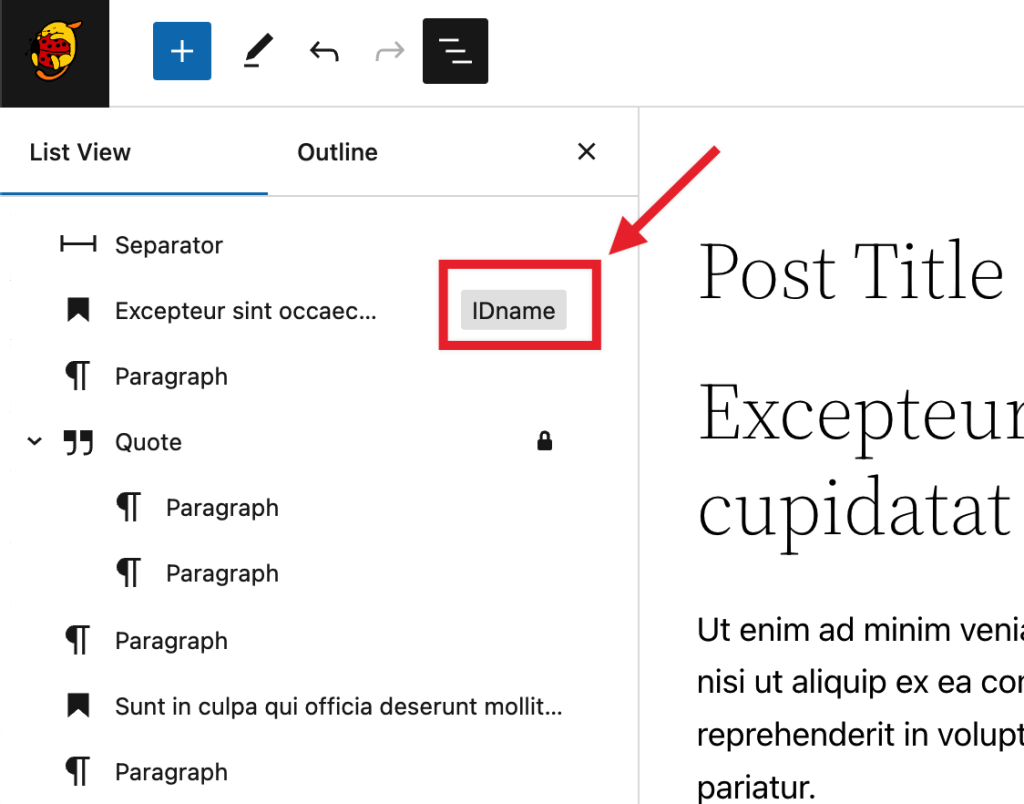Viewport: 1024px width, 804px height.
Task: Click the site logo icon
Action: tap(54, 52)
